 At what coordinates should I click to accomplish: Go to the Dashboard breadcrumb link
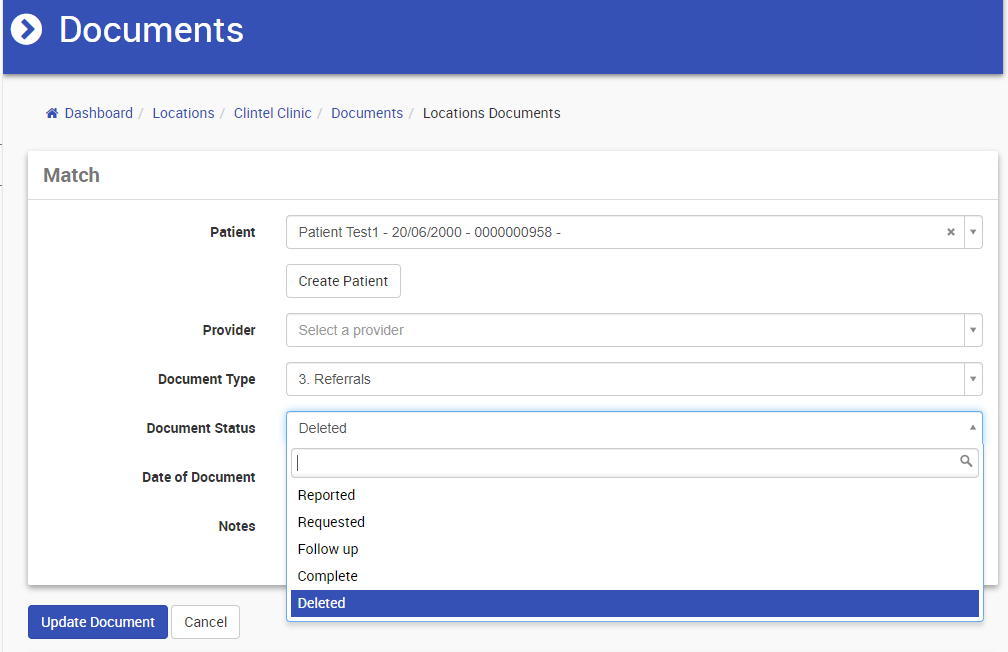pyautogui.click(x=98, y=113)
